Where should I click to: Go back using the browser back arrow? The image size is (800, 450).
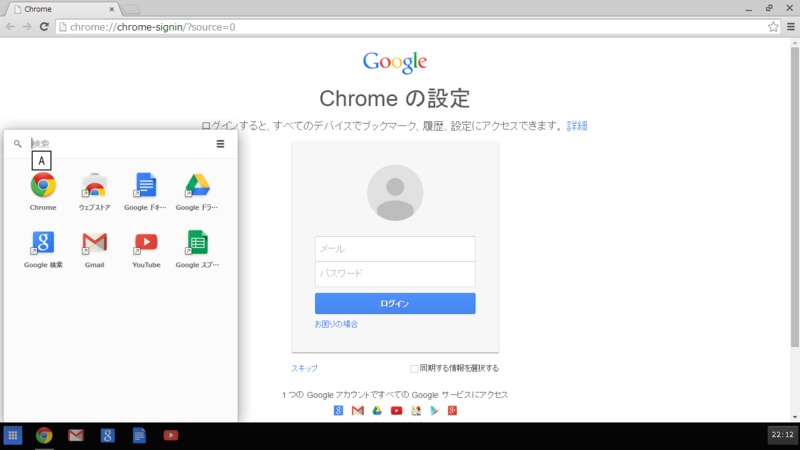click(10, 27)
